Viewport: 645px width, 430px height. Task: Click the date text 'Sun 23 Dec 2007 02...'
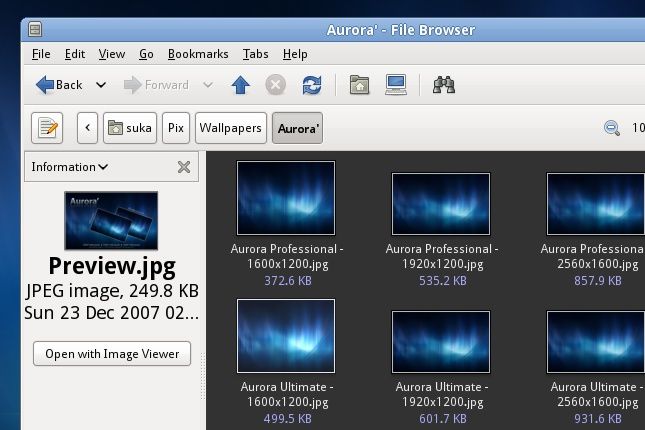click(x=111, y=313)
